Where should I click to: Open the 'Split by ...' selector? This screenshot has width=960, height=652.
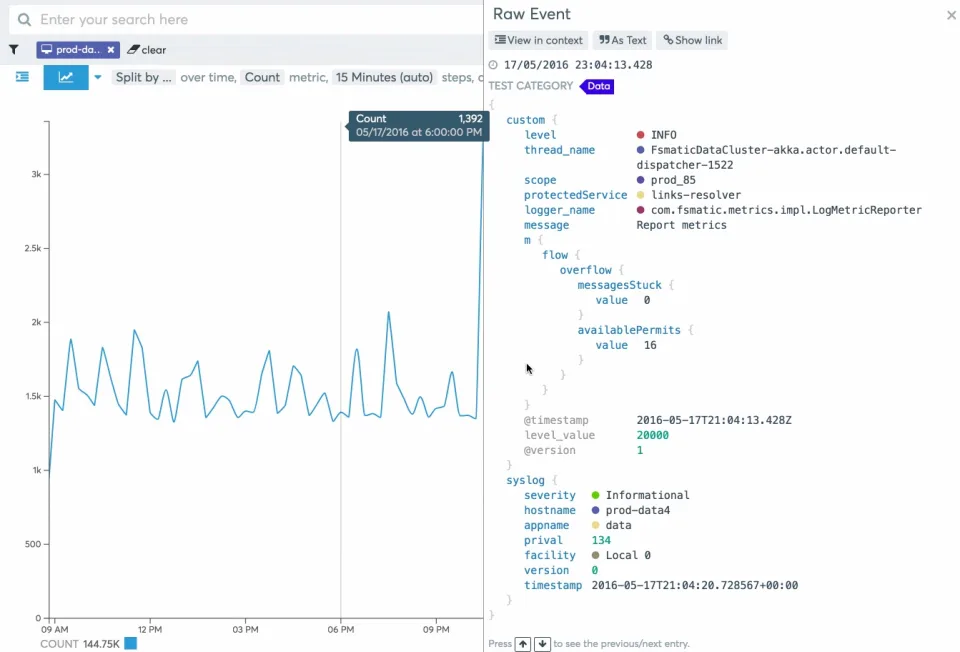pyautogui.click(x=143, y=77)
